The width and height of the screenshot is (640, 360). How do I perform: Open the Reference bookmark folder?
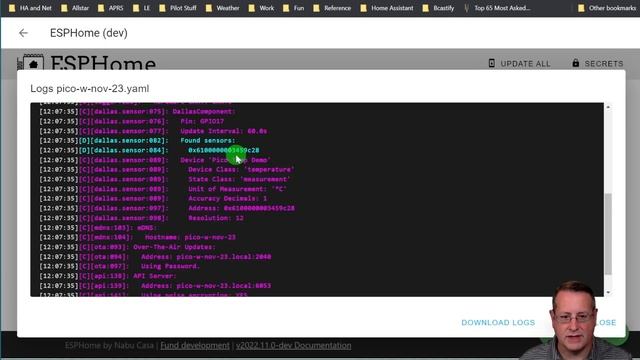click(332, 8)
